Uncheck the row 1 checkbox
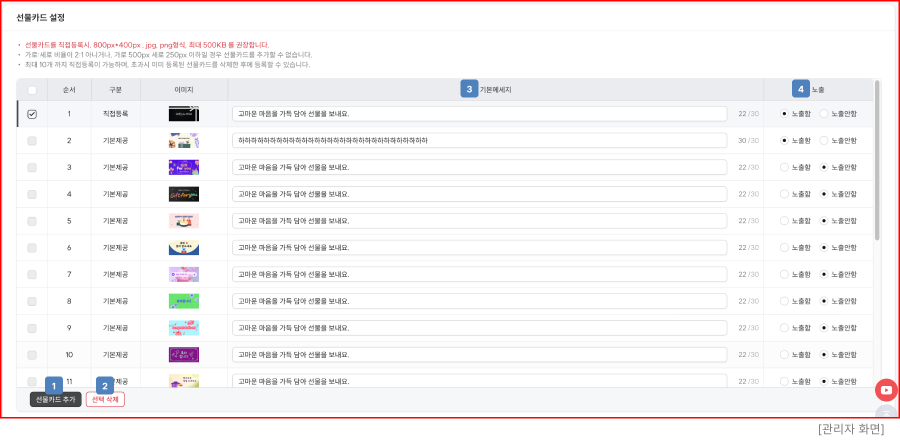The image size is (900, 440). pyautogui.click(x=32, y=114)
